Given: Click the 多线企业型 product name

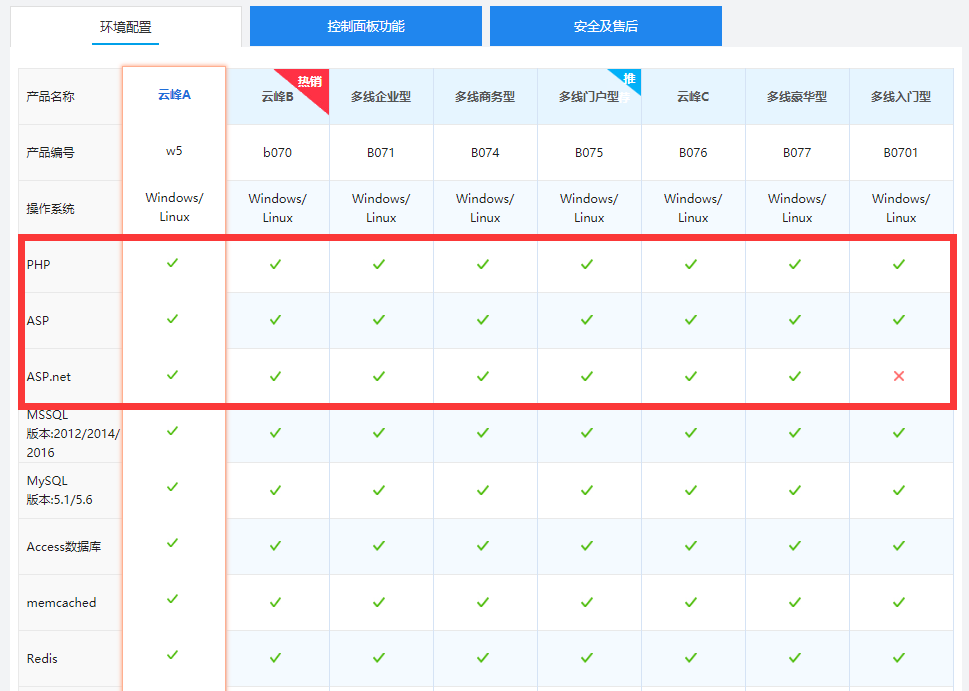Looking at the screenshot, I should (x=381, y=97).
